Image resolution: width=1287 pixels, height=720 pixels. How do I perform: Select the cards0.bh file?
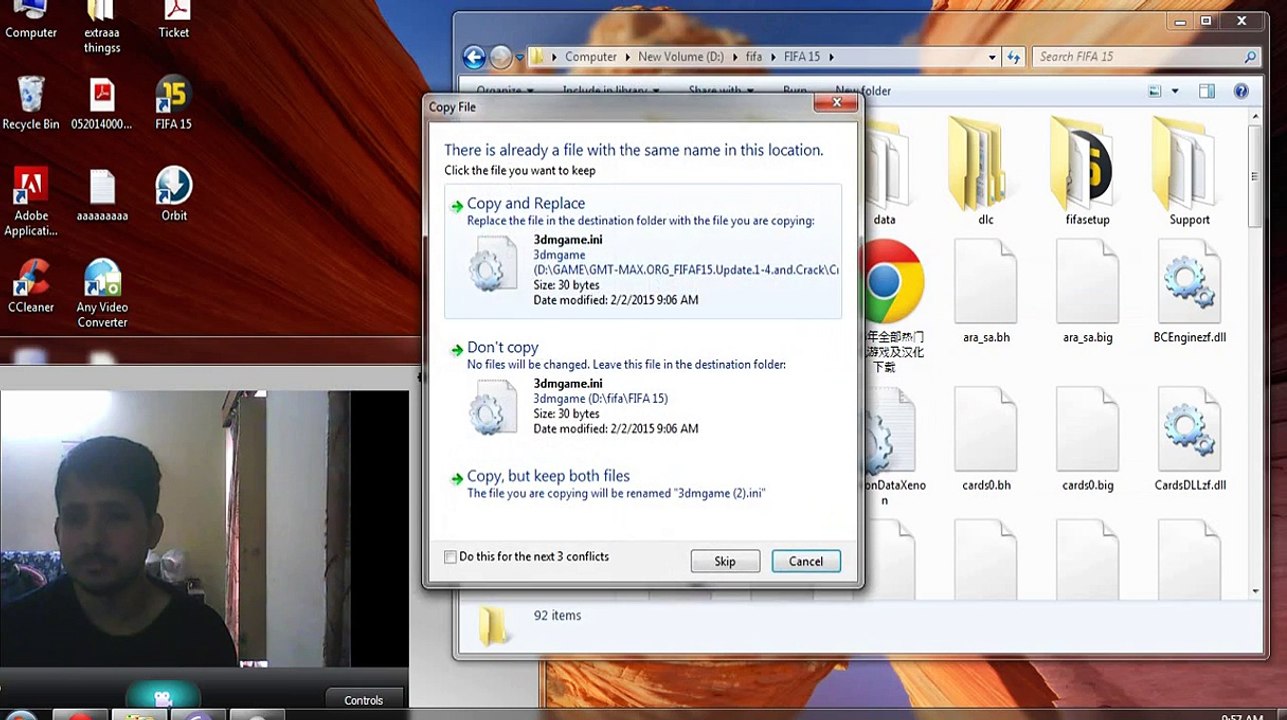(986, 440)
